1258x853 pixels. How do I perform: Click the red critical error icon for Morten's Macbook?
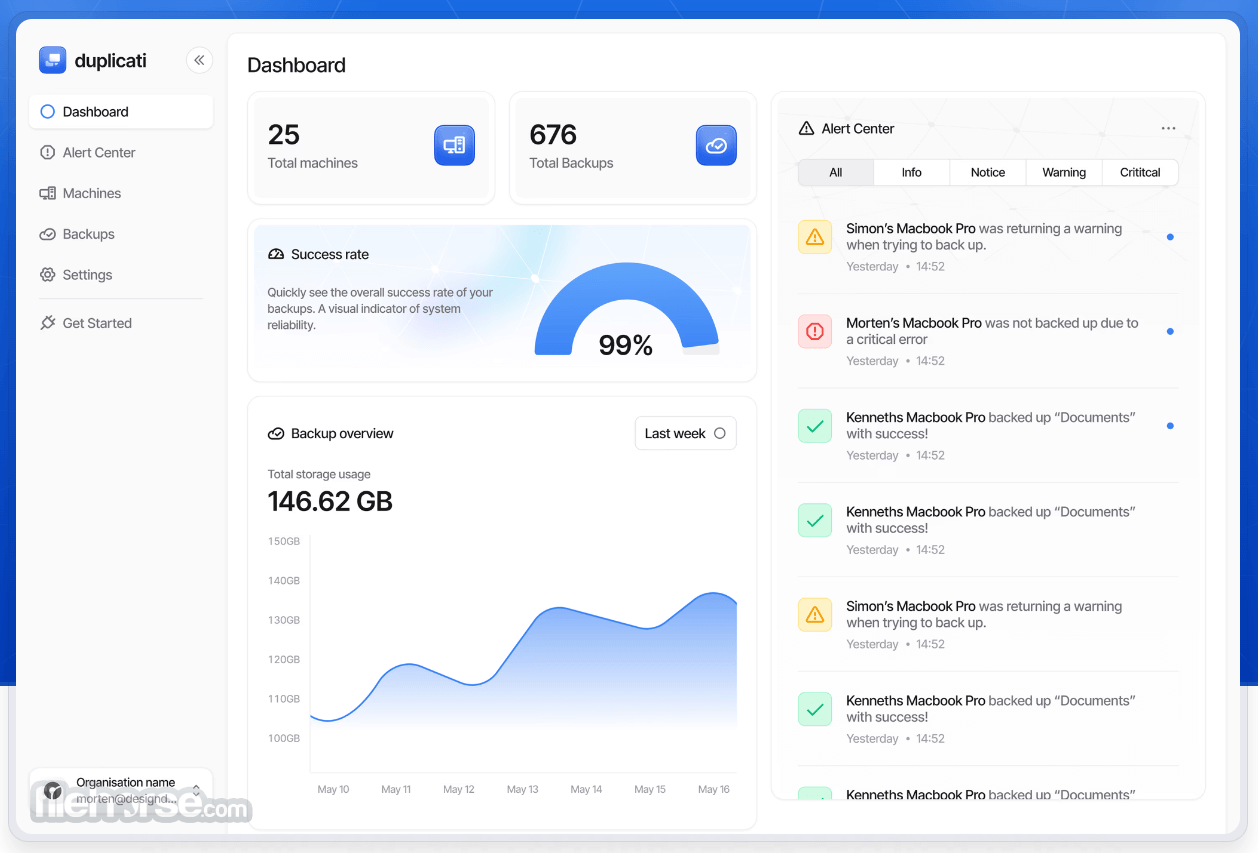click(815, 331)
